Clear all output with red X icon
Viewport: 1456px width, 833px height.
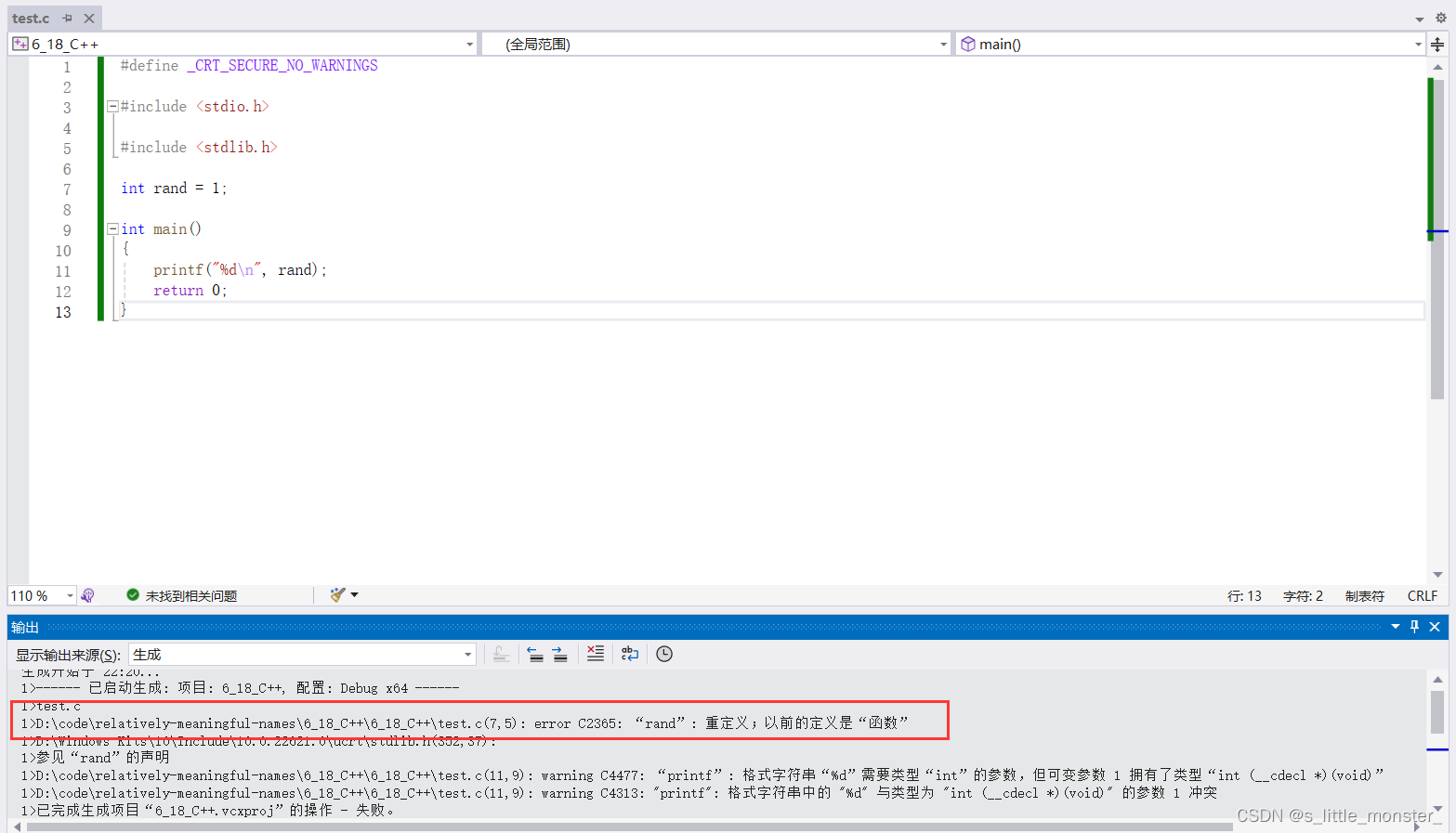[x=596, y=654]
